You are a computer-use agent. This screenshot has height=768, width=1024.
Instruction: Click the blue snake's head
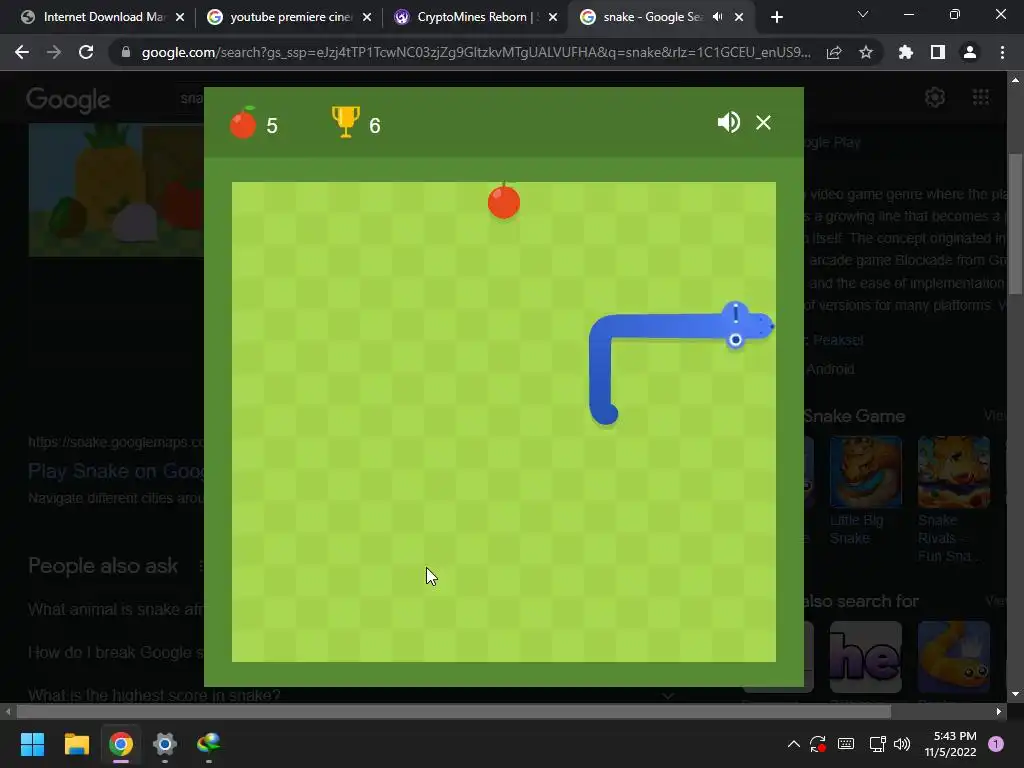click(746, 325)
